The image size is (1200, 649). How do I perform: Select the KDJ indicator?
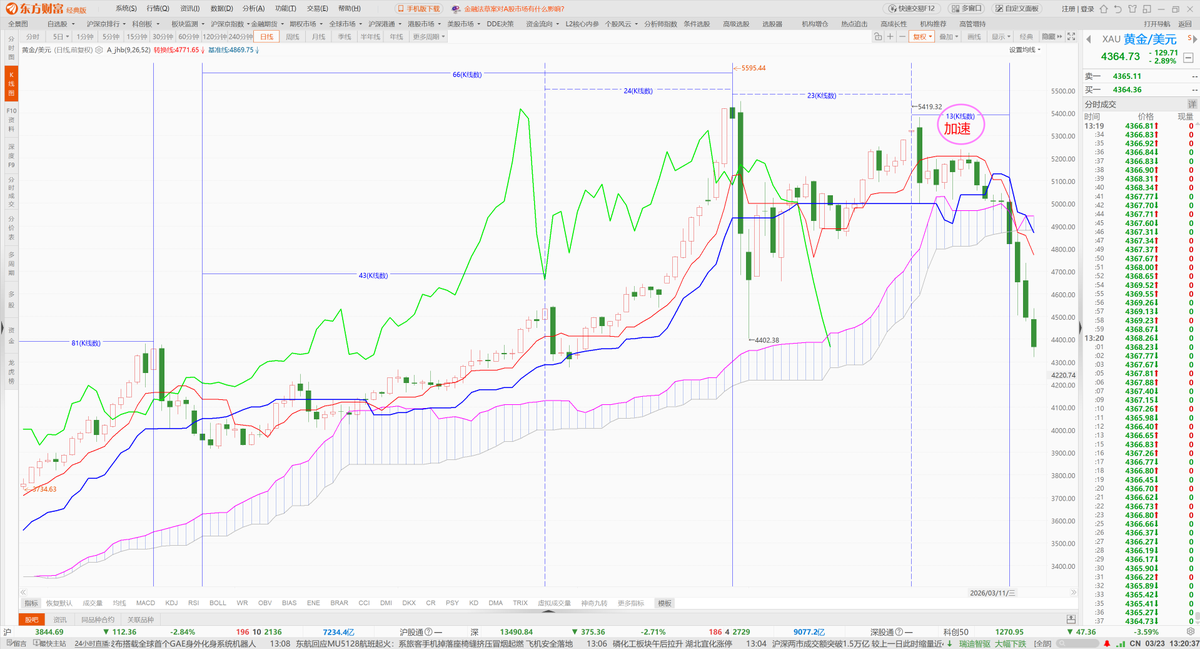(x=171, y=603)
